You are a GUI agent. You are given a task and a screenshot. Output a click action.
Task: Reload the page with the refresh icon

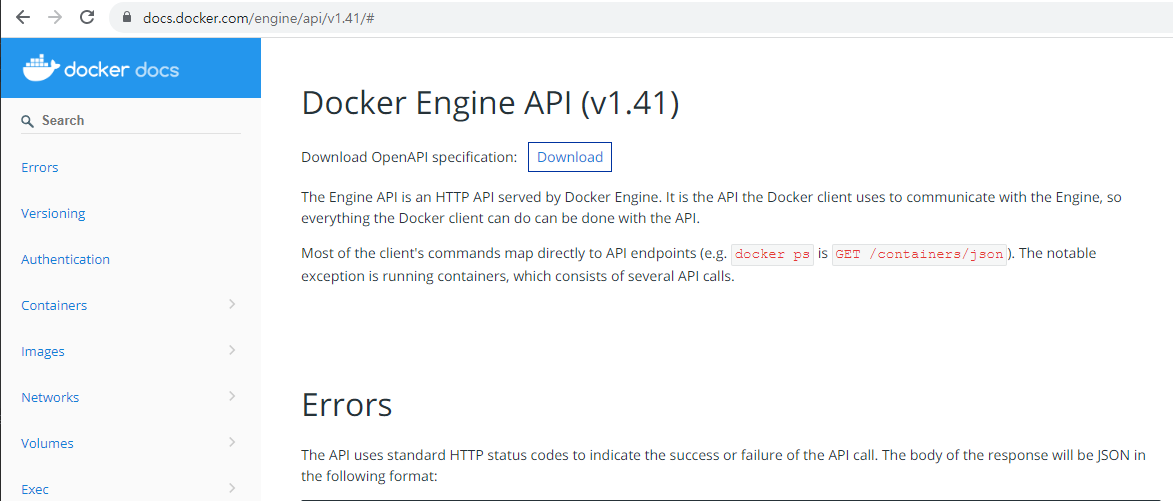[x=87, y=17]
